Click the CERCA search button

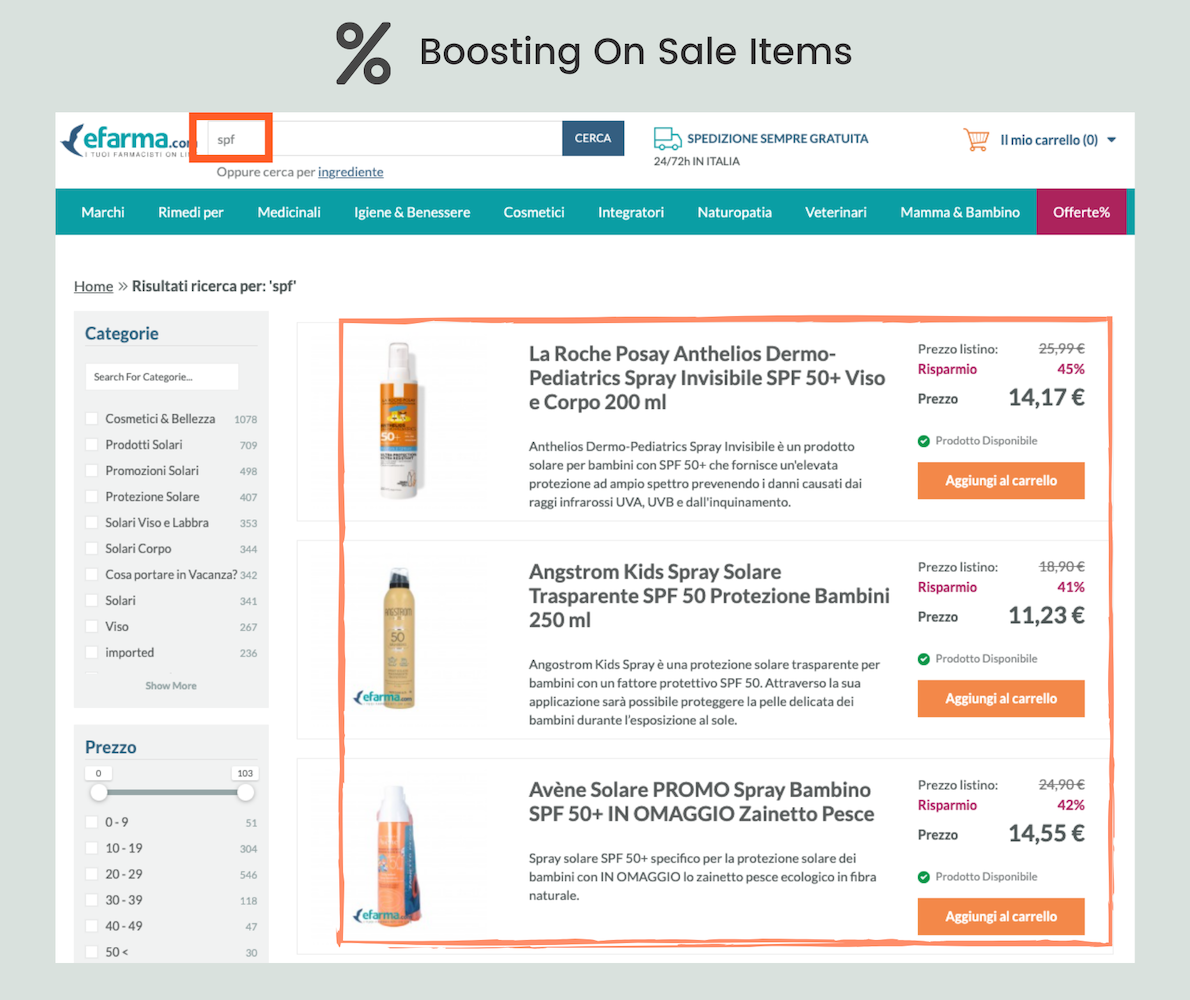click(x=593, y=138)
